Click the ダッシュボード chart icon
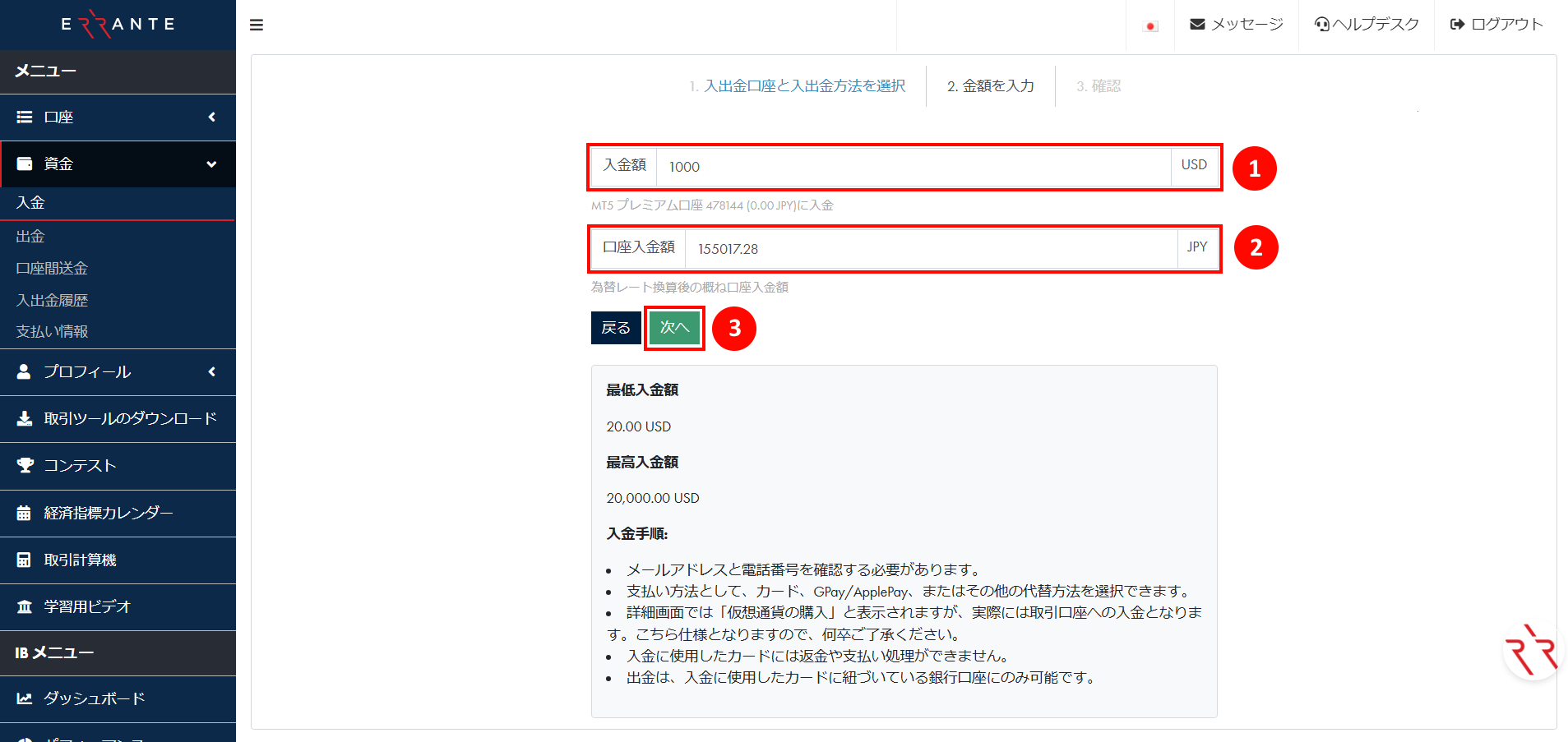The image size is (1568, 742). pos(24,698)
